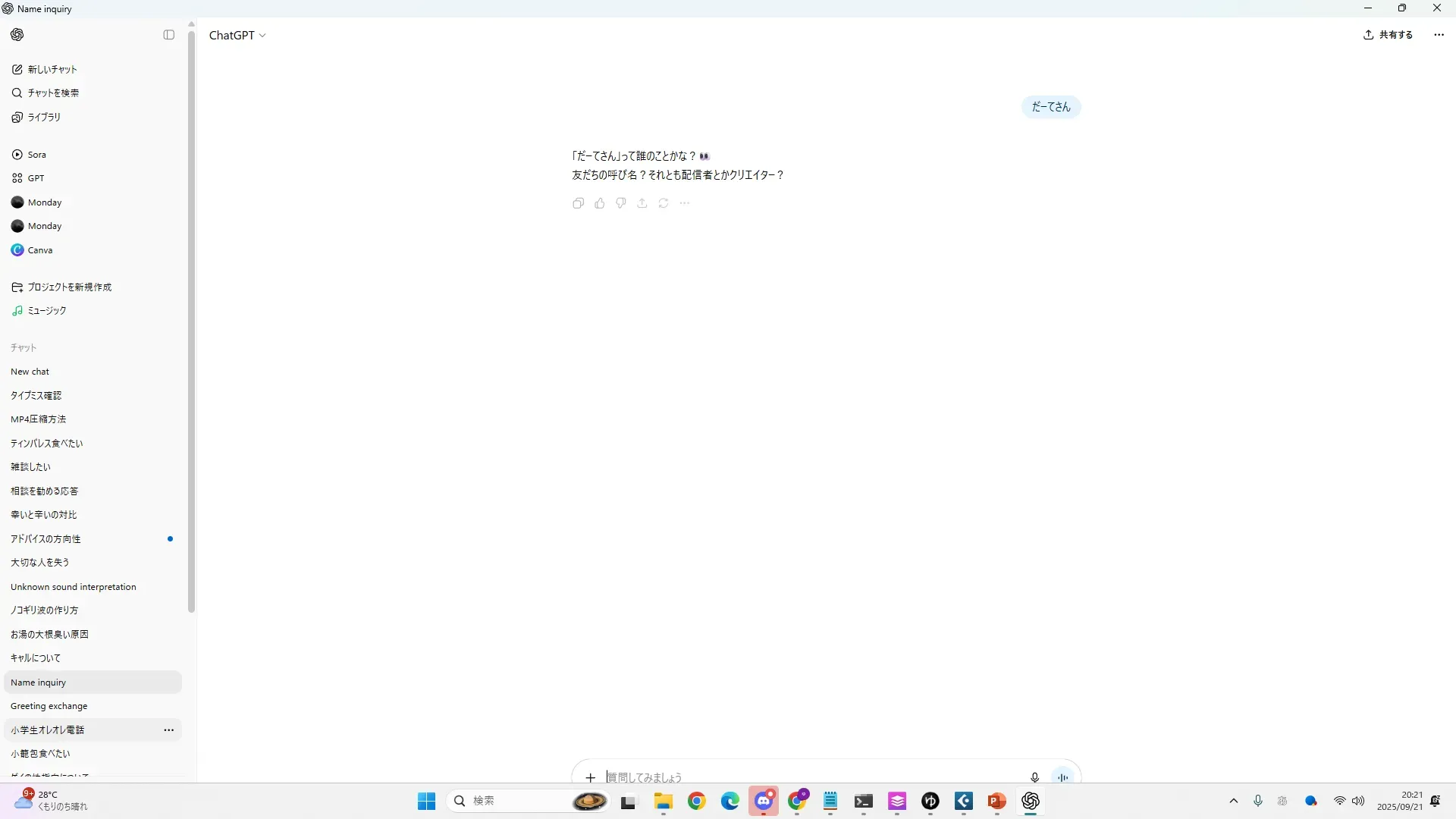Share the response using upload icon
This screenshot has width=1456, height=819.
click(642, 203)
